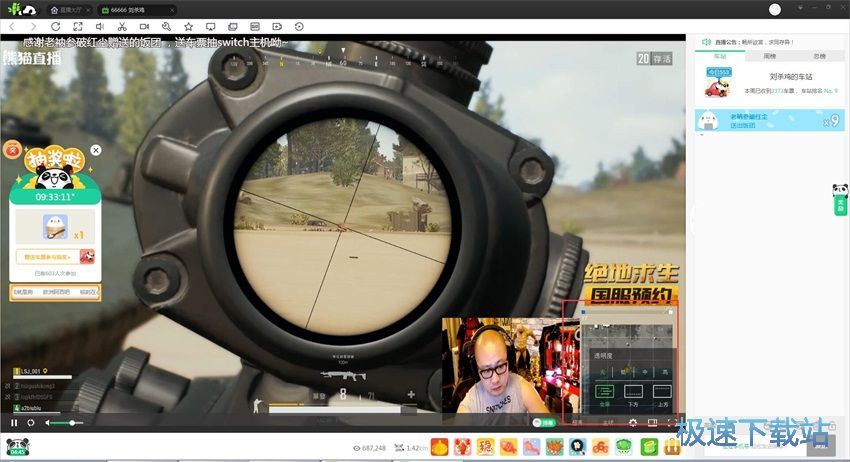Screen dimensions: 850x462
Task: Switch to theater mode in player bar
Action: pos(653,422)
